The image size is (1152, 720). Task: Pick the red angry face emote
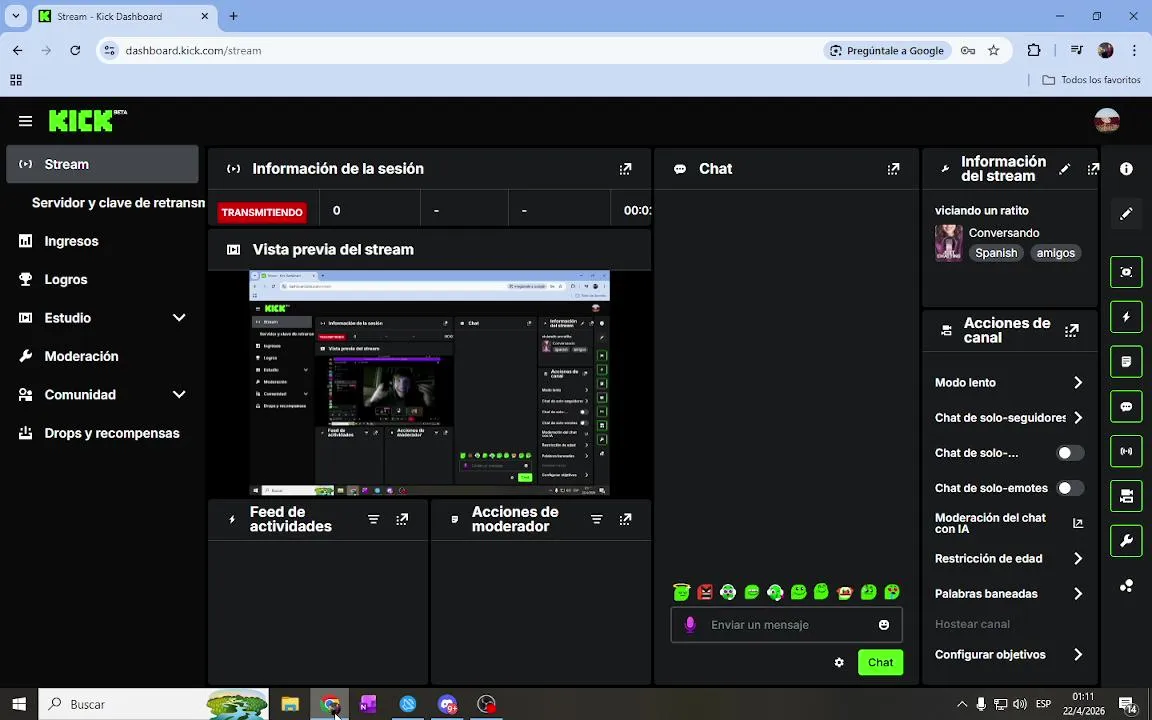tap(705, 591)
